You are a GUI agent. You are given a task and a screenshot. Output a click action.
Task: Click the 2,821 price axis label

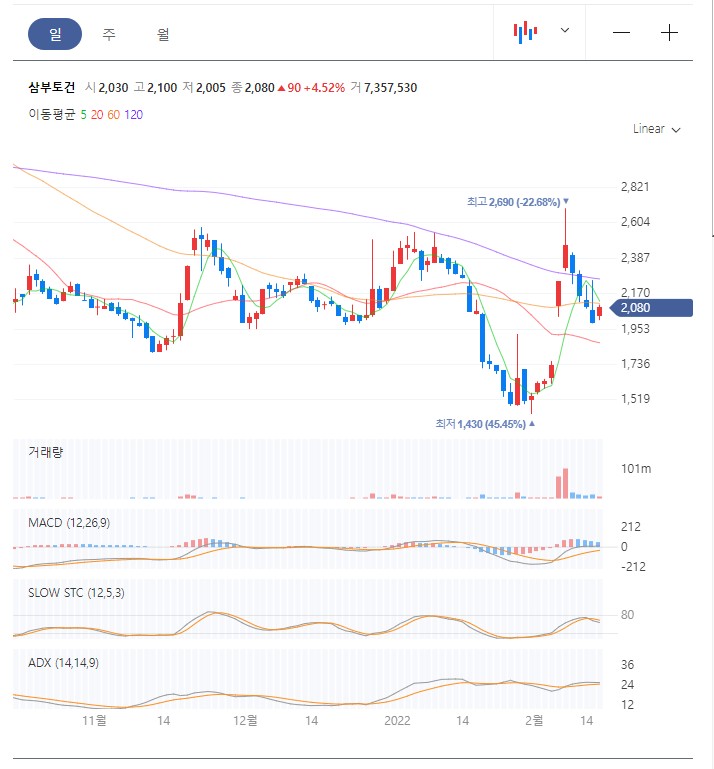pos(635,187)
